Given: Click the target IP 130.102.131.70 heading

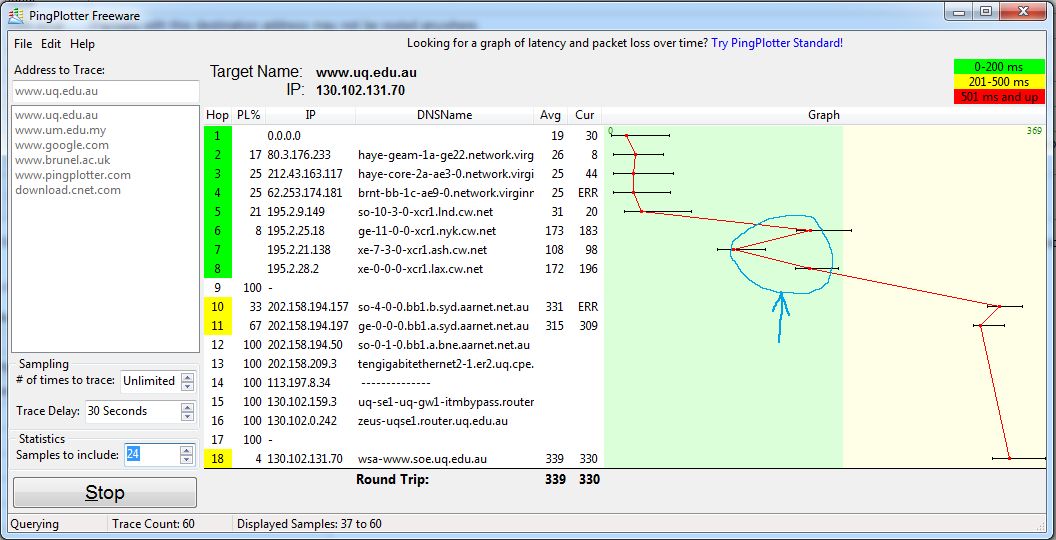Looking at the screenshot, I should point(360,90).
